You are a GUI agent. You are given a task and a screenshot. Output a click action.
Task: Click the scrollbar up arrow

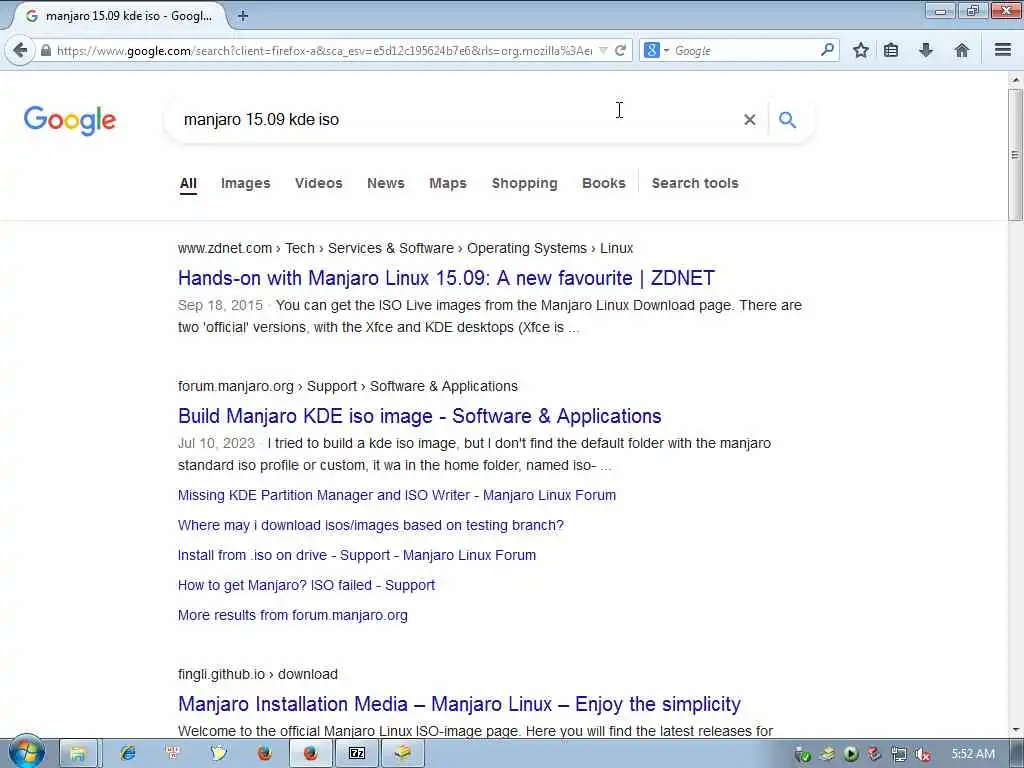click(1015, 80)
